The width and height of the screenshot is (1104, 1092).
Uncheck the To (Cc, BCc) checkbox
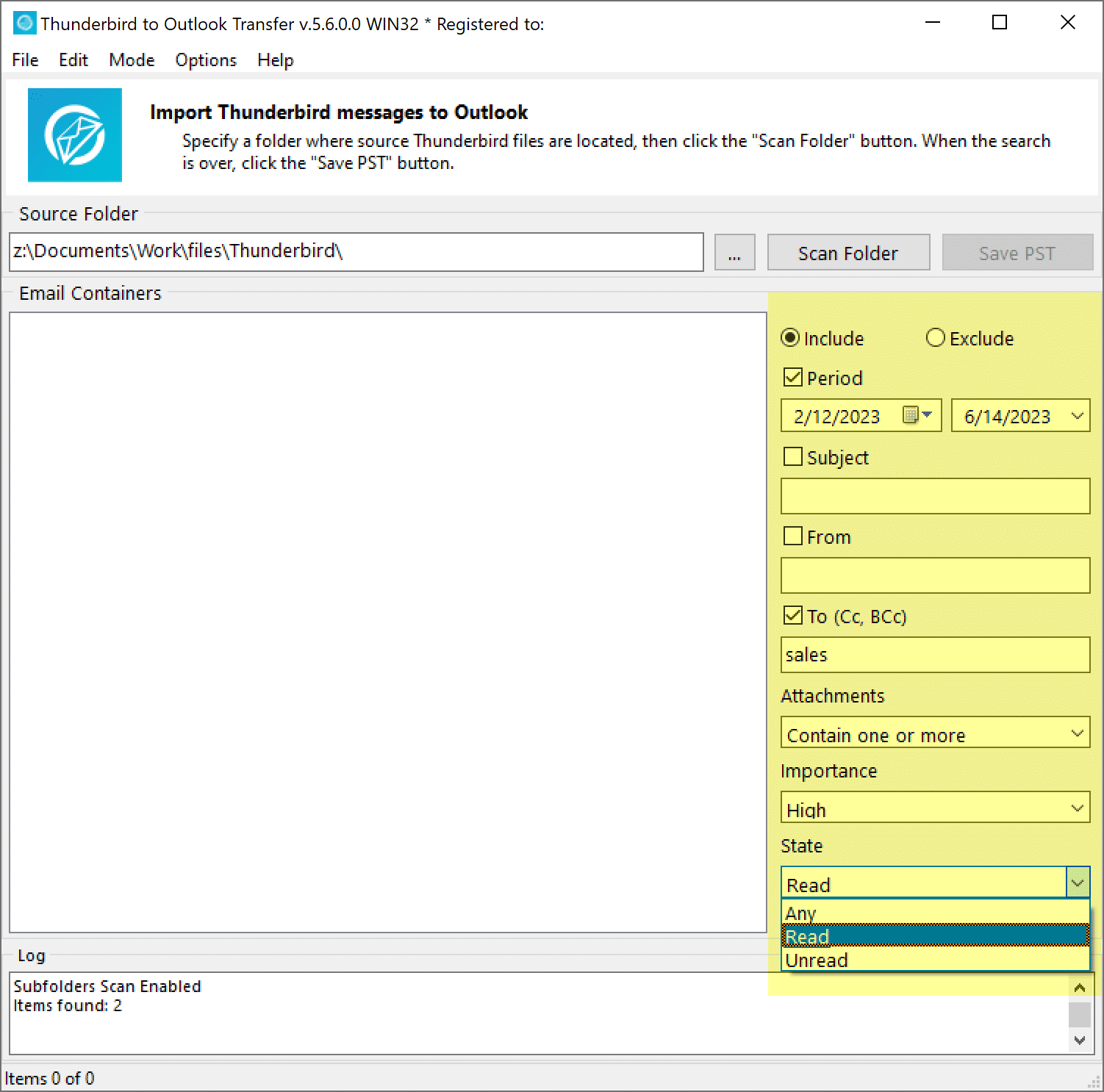click(x=793, y=616)
